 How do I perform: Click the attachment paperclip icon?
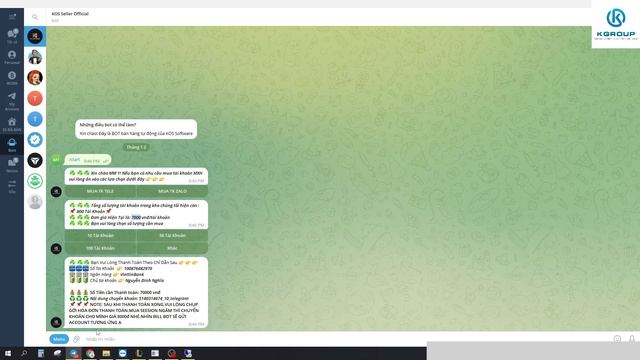tap(76, 339)
